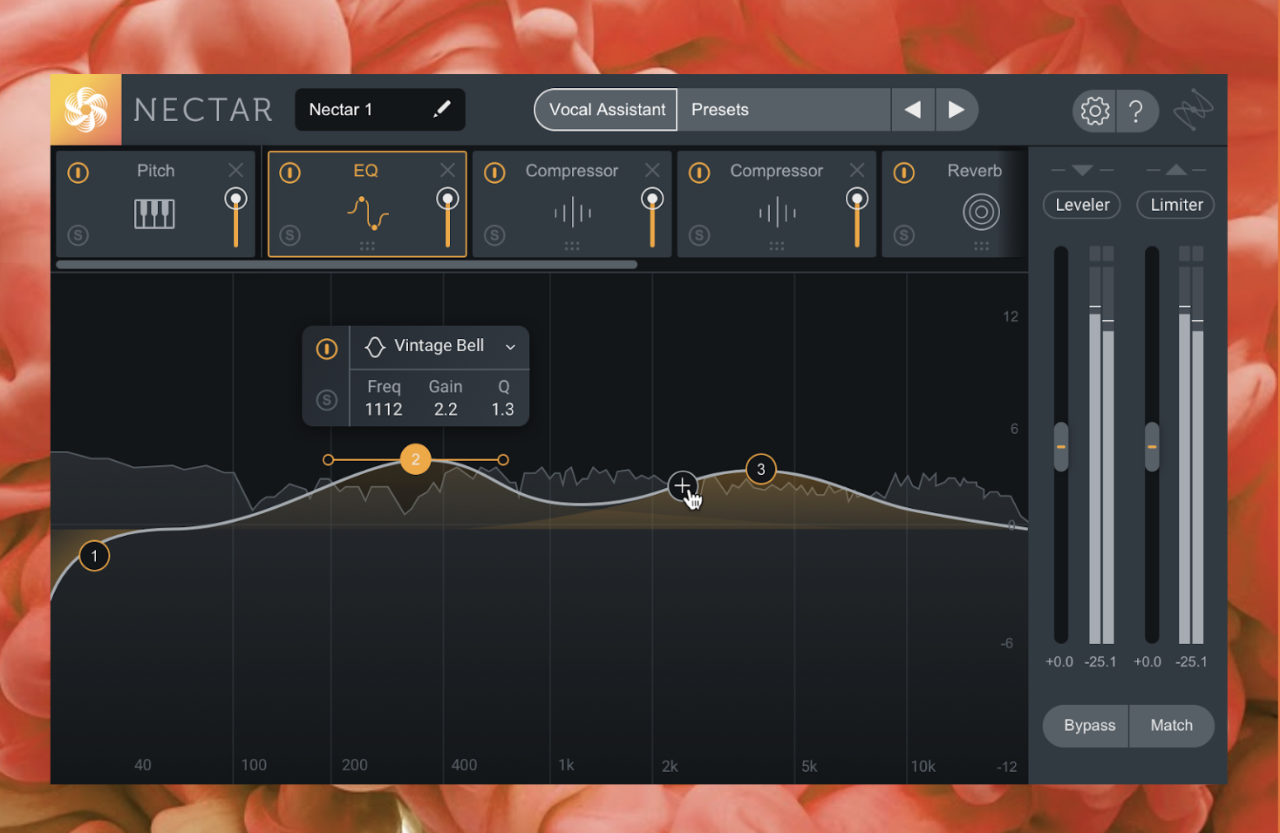Remove the first Compressor module
This screenshot has width=1280, height=833.
(652, 170)
